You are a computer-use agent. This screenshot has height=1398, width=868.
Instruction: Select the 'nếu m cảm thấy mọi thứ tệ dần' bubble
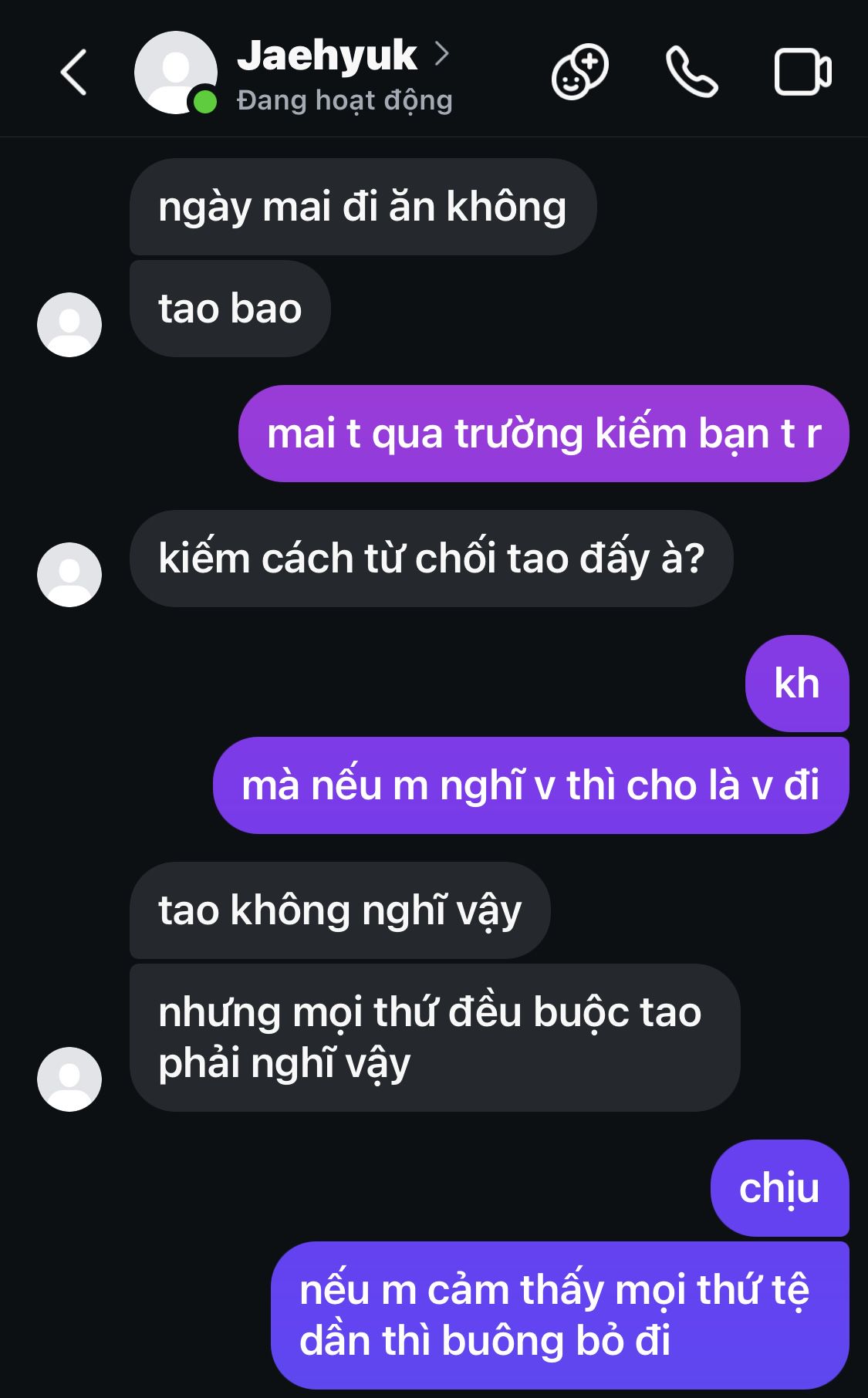pyautogui.click(x=560, y=1315)
